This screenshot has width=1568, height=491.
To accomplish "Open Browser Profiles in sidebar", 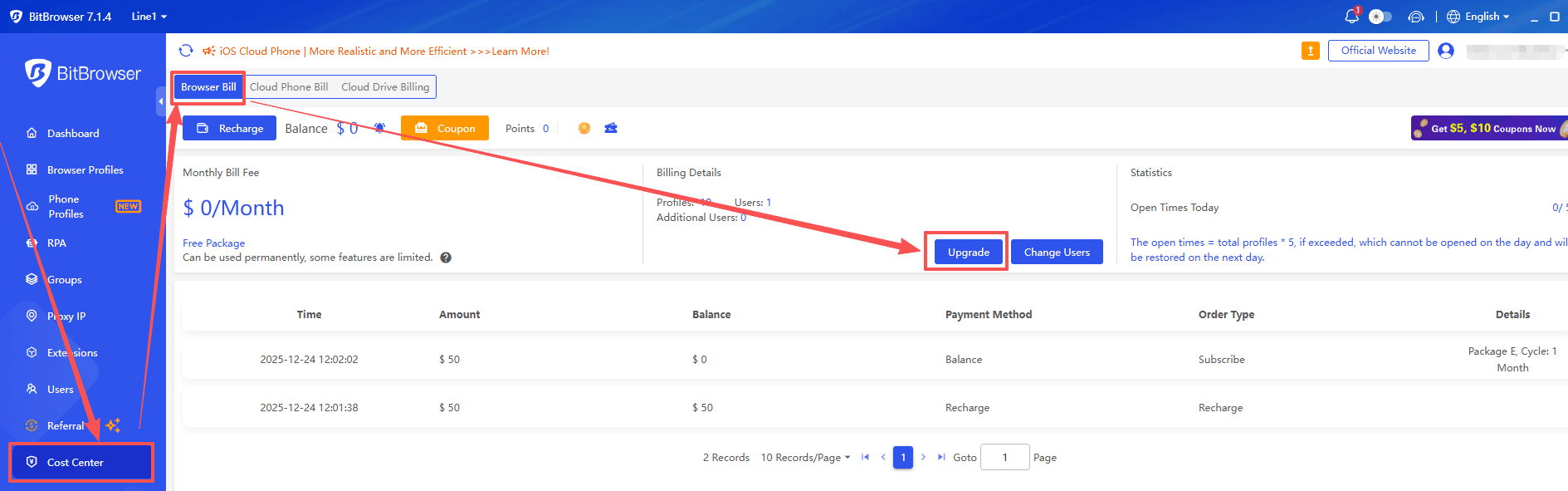I will pos(76,170).
